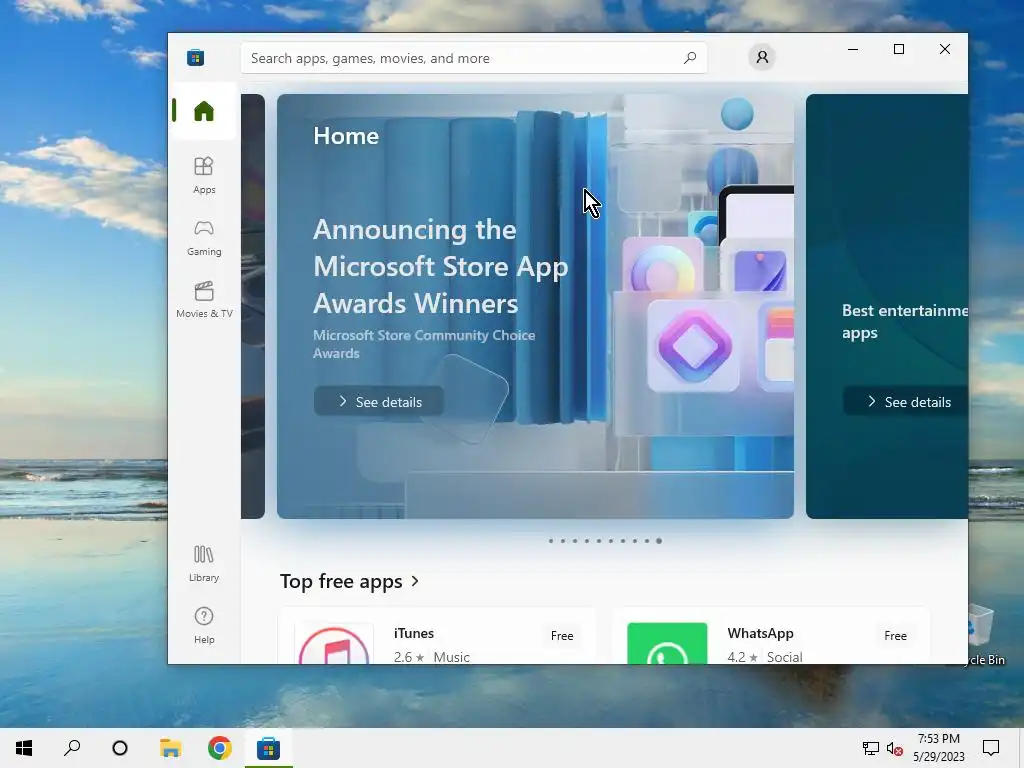Open the Help page

tap(204, 626)
